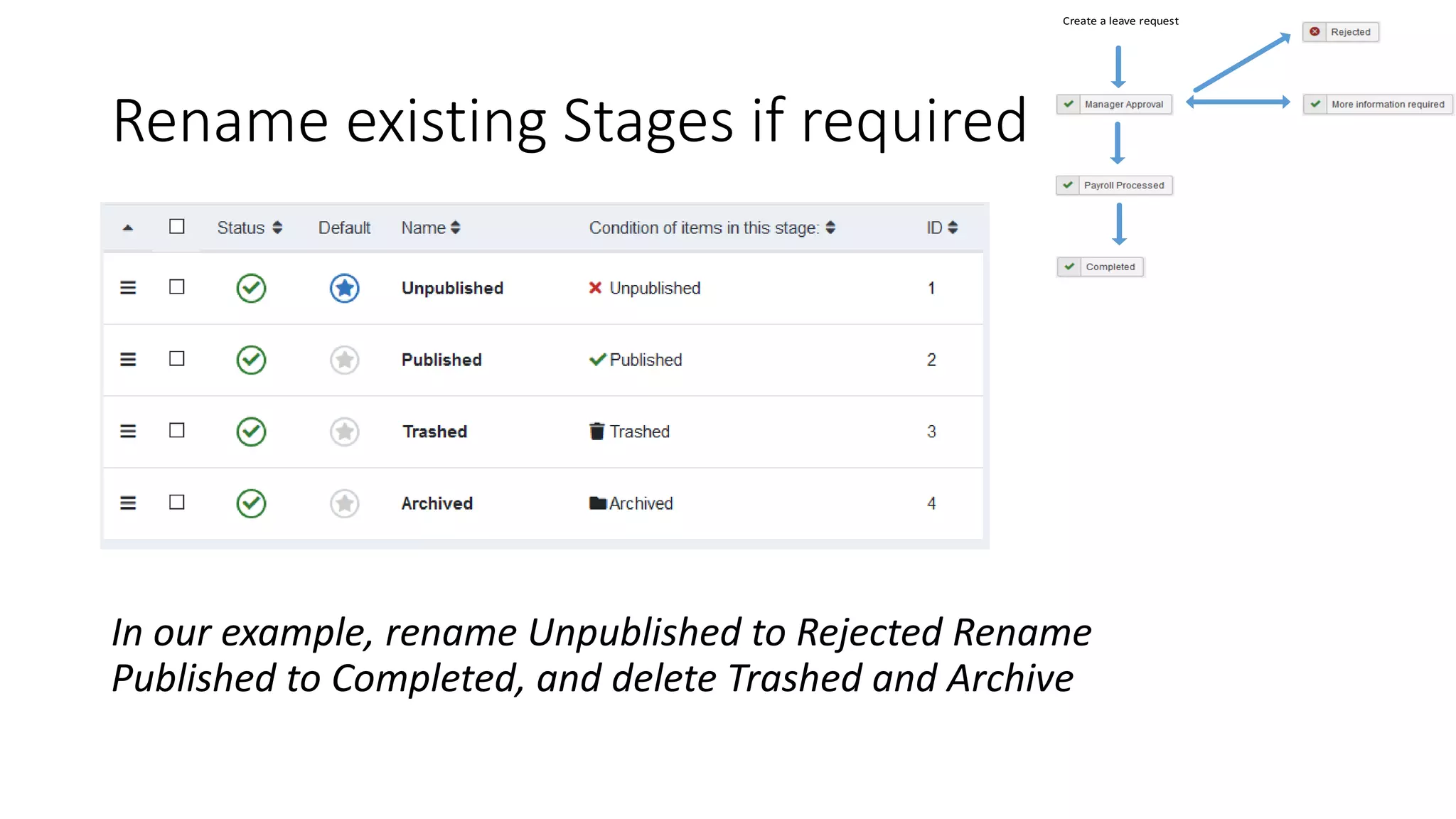Open the Trashed stage name link
Image resolution: width=1456 pixels, height=819 pixels.
pyautogui.click(x=435, y=432)
